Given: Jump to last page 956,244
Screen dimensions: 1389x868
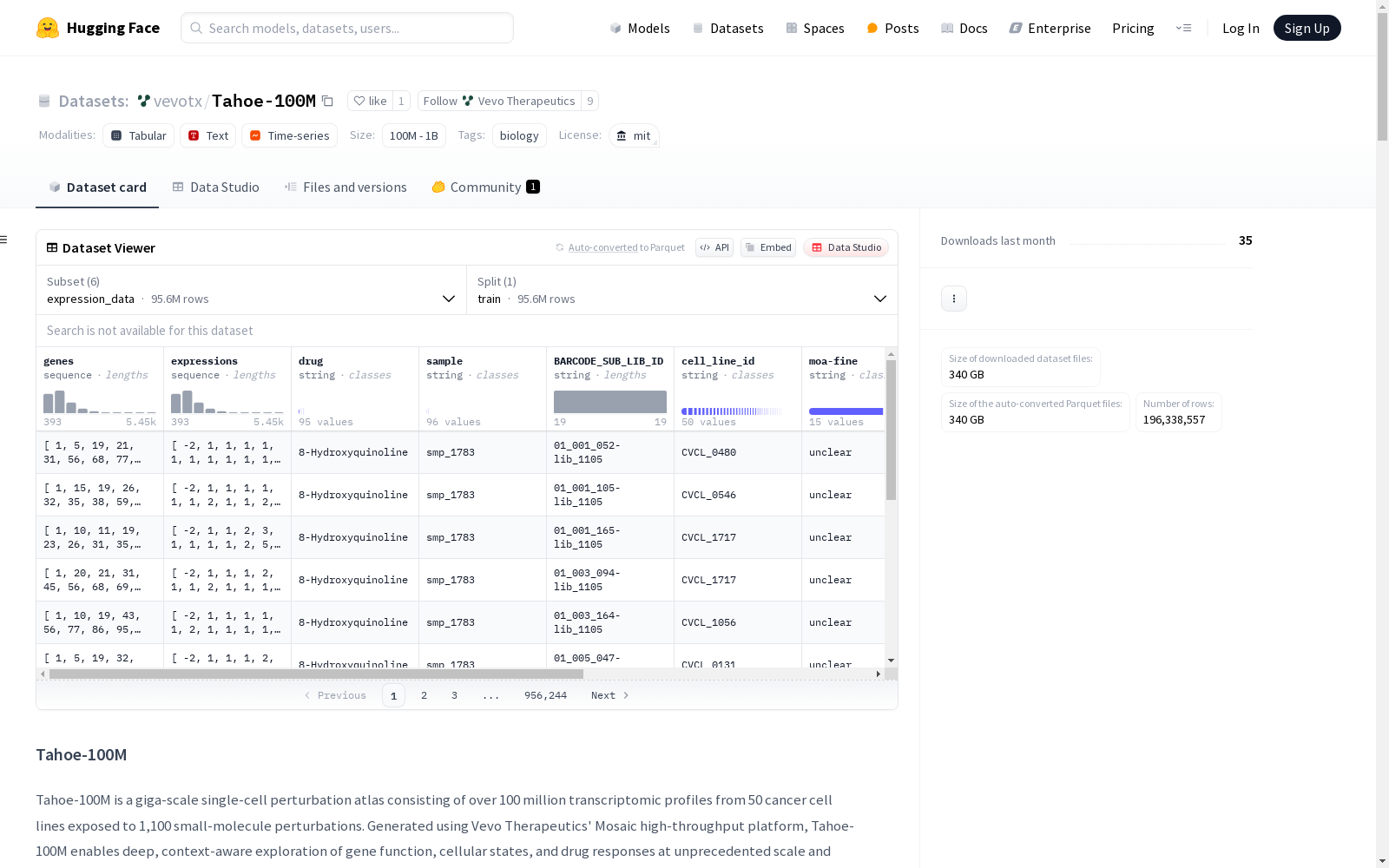Looking at the screenshot, I should coord(545,695).
